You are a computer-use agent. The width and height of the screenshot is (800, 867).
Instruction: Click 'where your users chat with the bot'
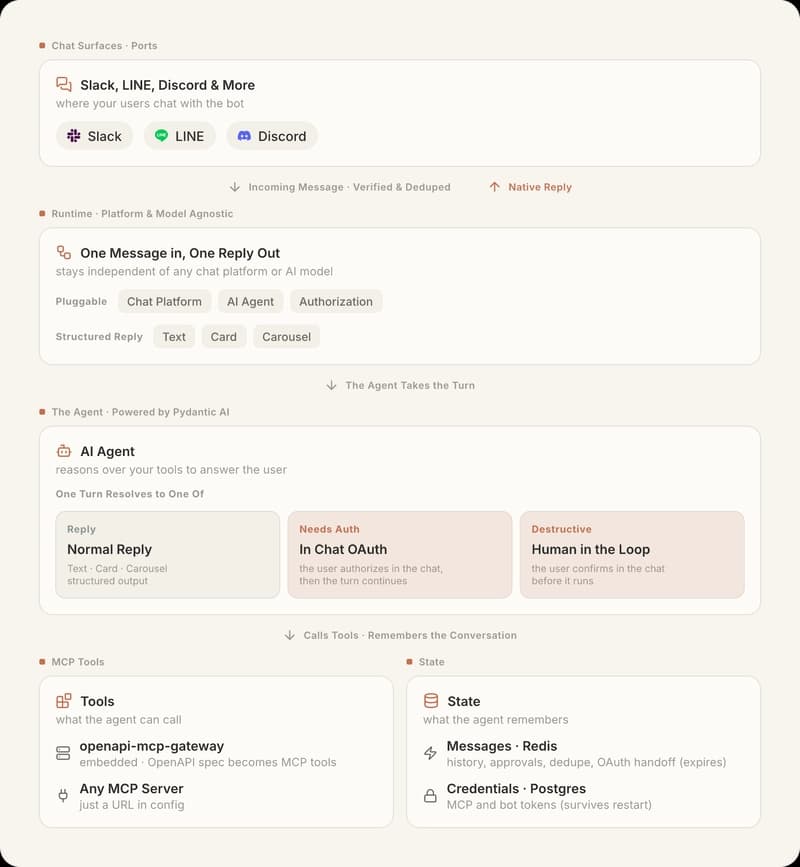coord(149,103)
